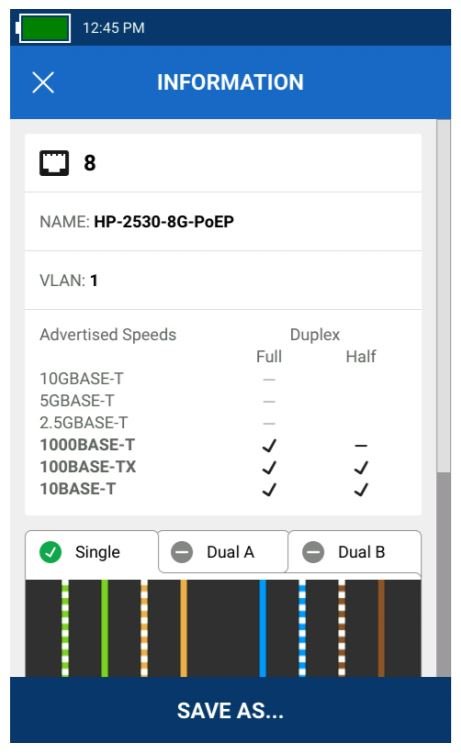This screenshot has height=753, width=461.
Task: Click the gray minus icon on Dual A
Action: (x=182, y=552)
